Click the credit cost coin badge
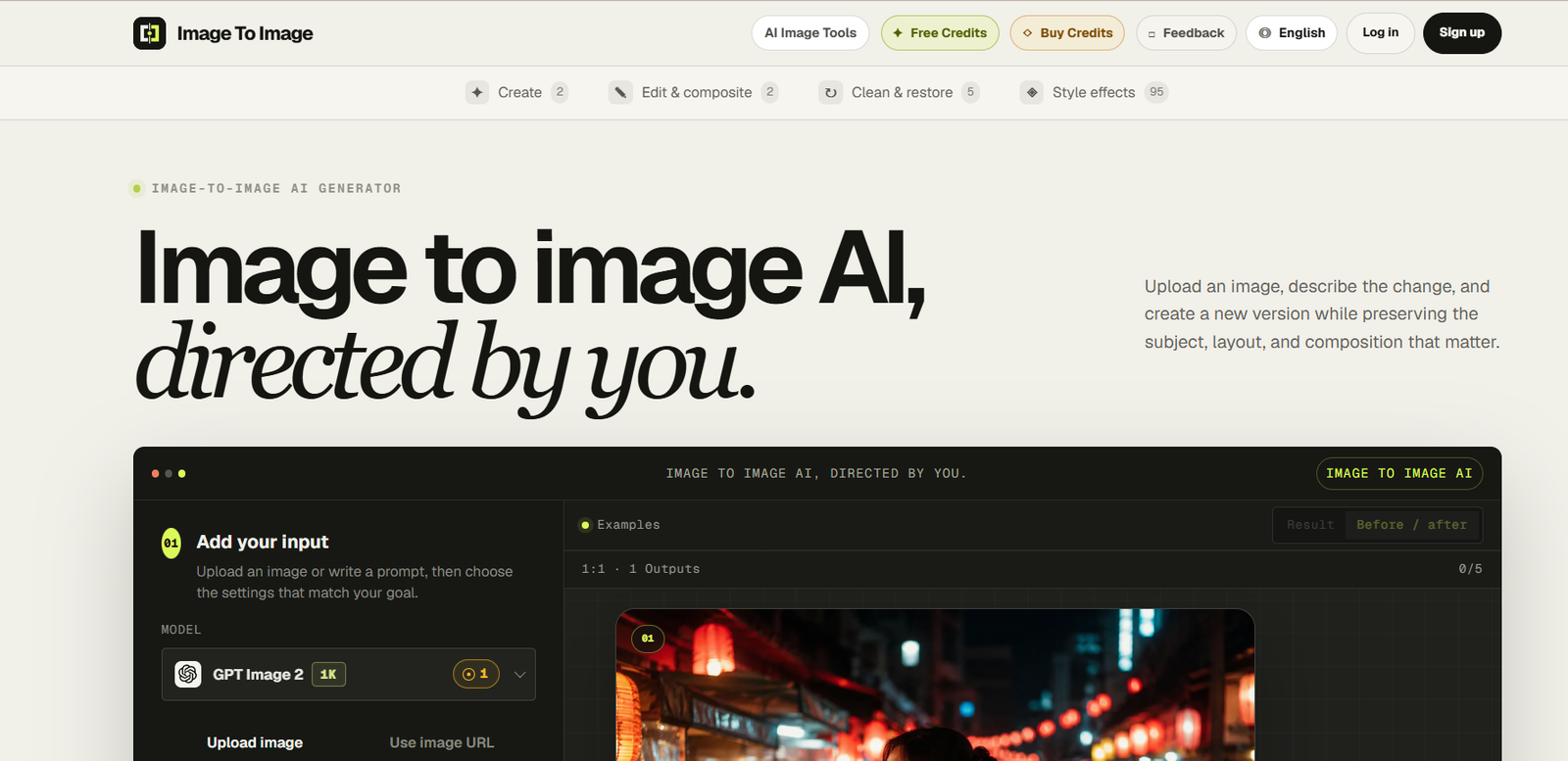Viewport: 1568px width, 761px height. [x=476, y=674]
